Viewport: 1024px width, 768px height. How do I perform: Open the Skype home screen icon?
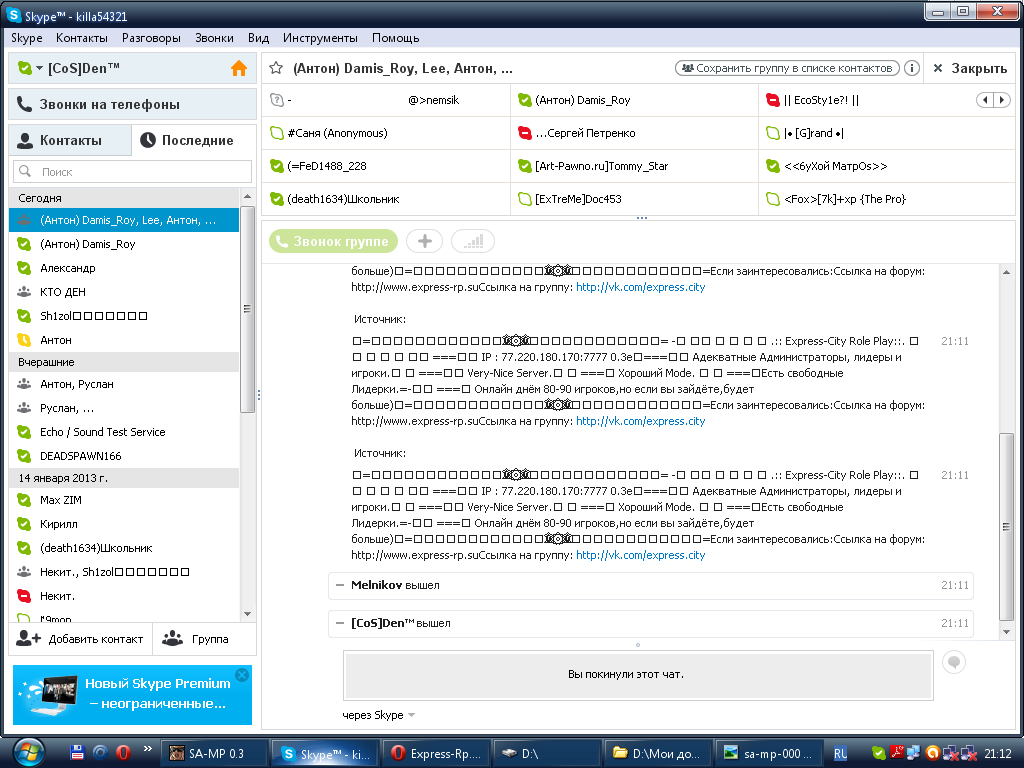coord(239,68)
